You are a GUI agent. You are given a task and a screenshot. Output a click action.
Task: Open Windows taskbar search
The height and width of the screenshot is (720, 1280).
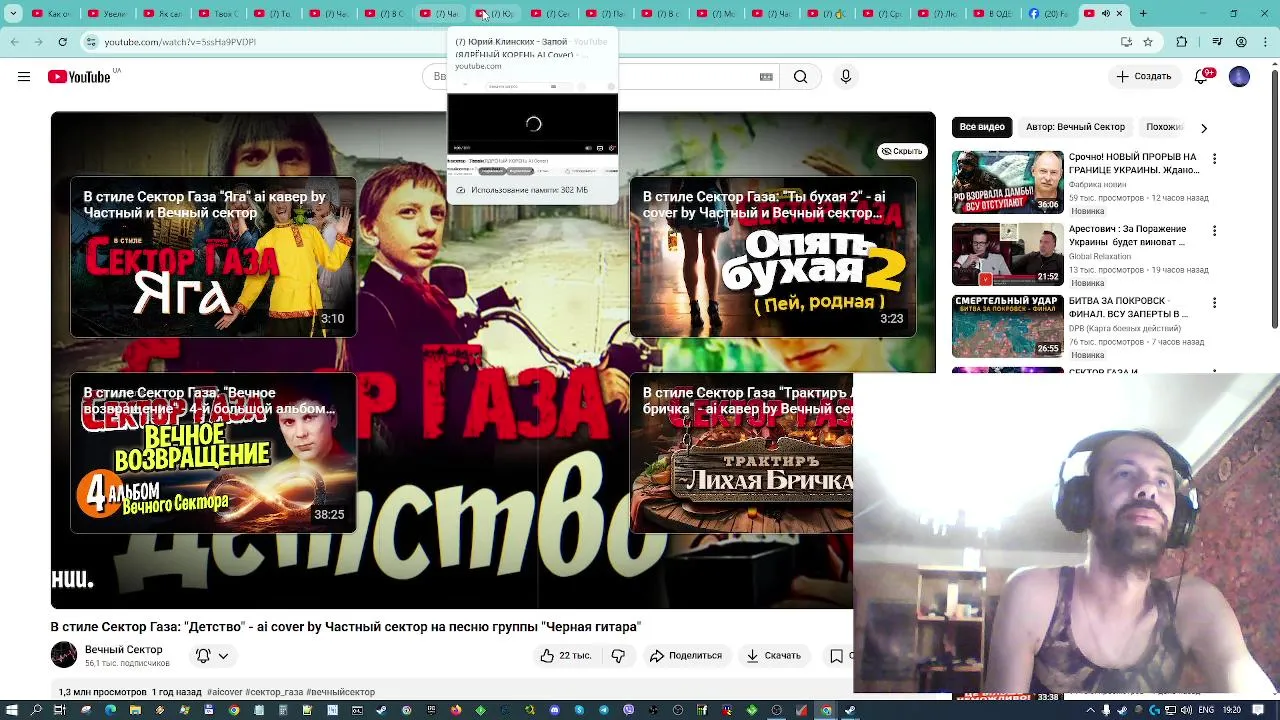36,710
